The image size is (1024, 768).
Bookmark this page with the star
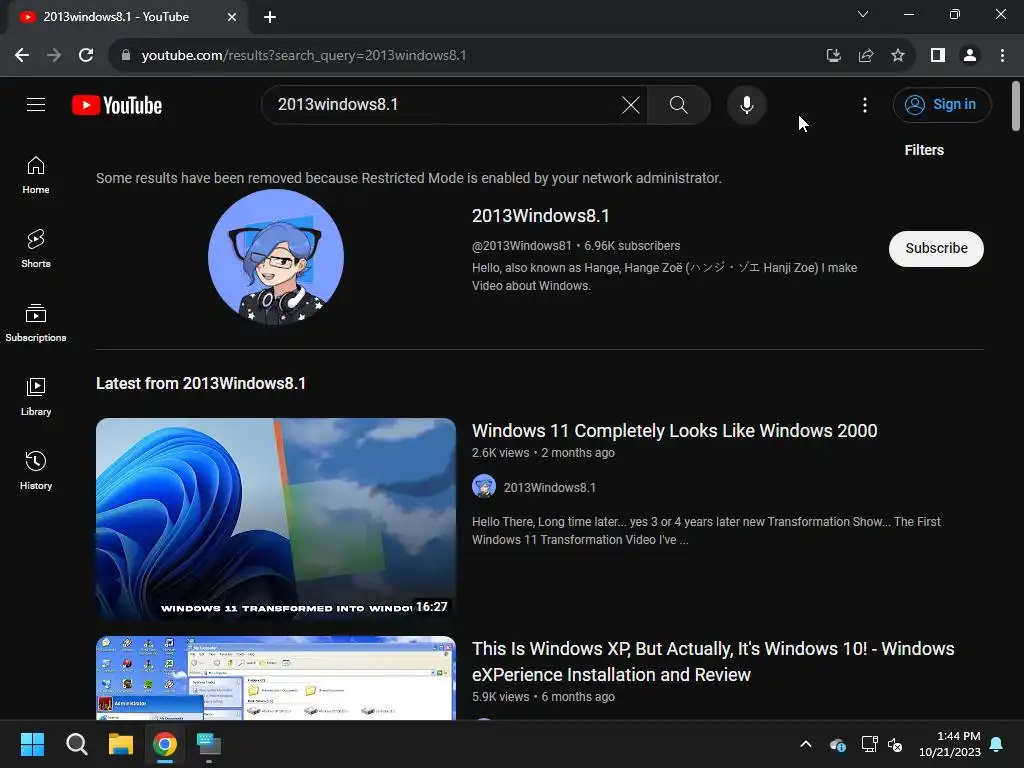click(898, 56)
